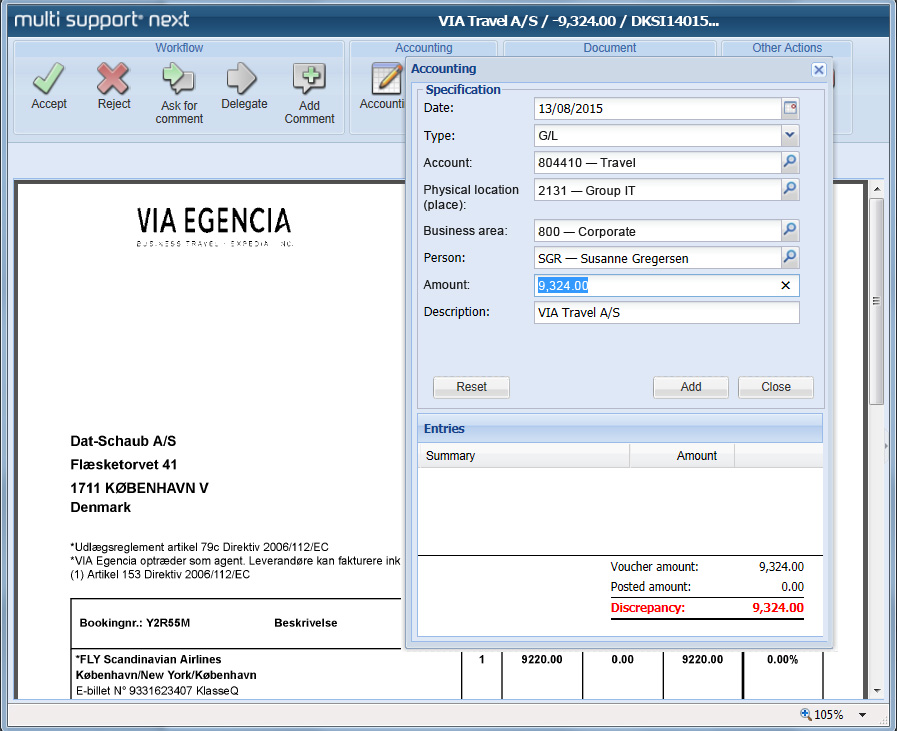Click the Account field 804410 — Travel
This screenshot has height=731, width=897.
click(658, 162)
